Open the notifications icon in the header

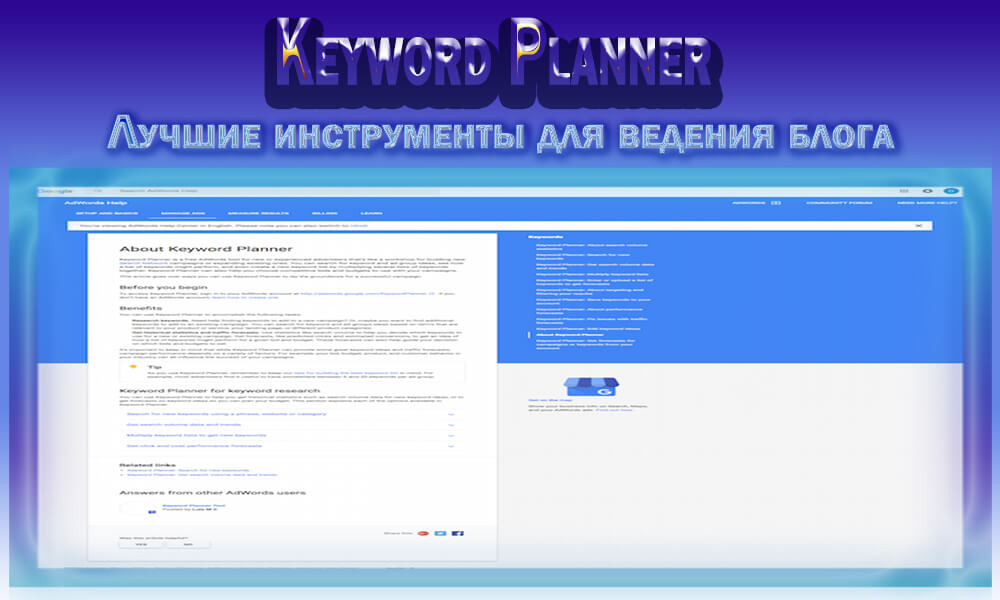927,191
